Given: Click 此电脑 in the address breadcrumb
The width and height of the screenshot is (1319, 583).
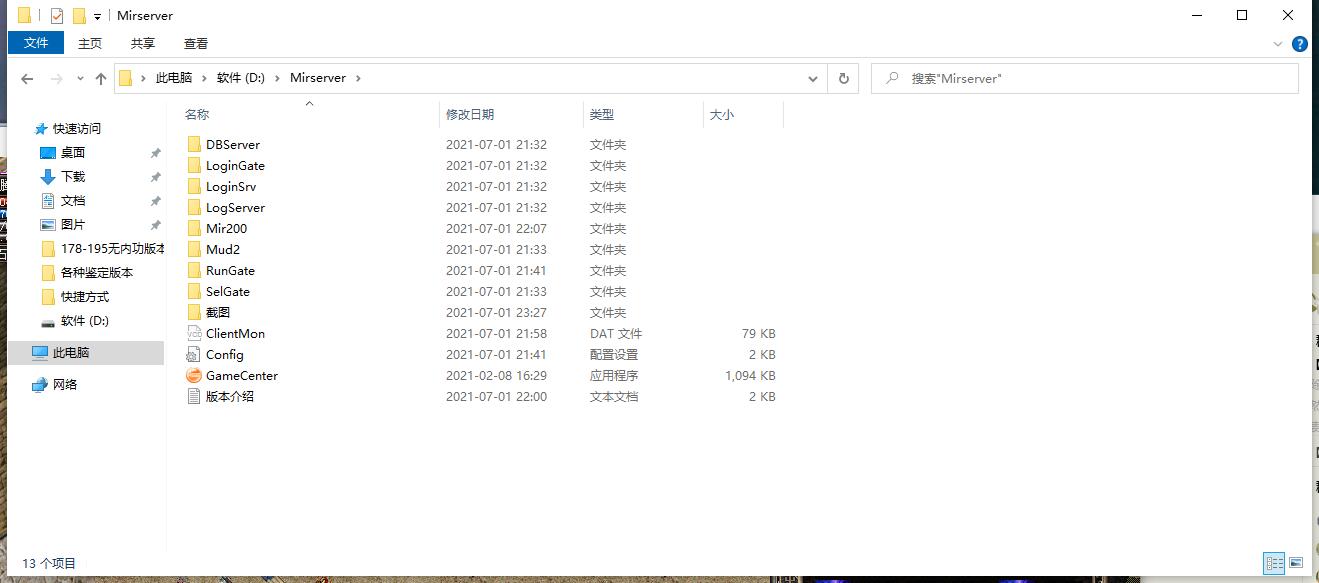Looking at the screenshot, I should pos(173,78).
